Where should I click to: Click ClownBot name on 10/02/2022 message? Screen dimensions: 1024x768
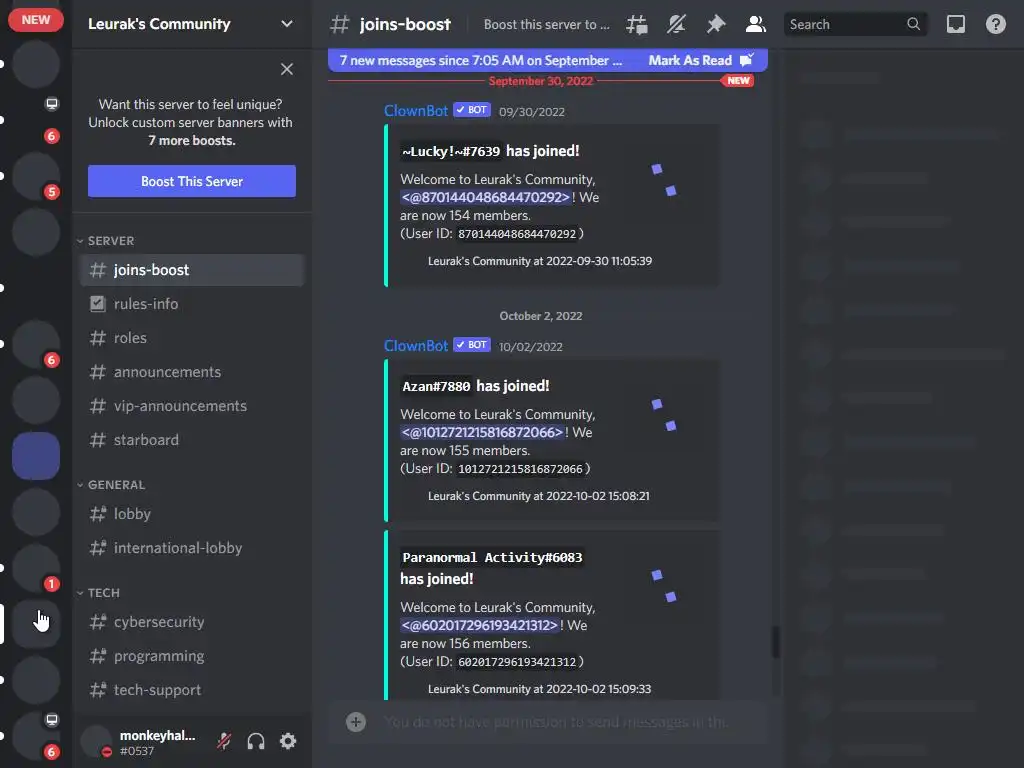416,346
